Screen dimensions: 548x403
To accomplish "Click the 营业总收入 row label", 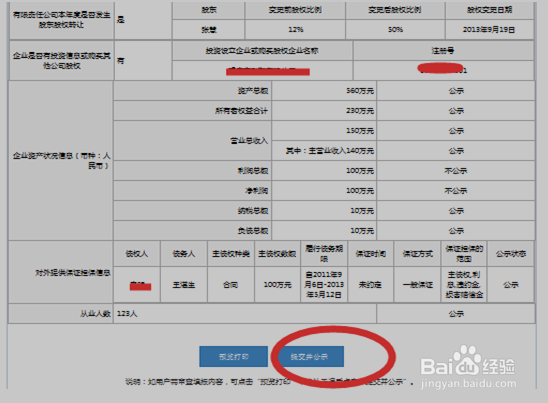I will click(249, 141).
